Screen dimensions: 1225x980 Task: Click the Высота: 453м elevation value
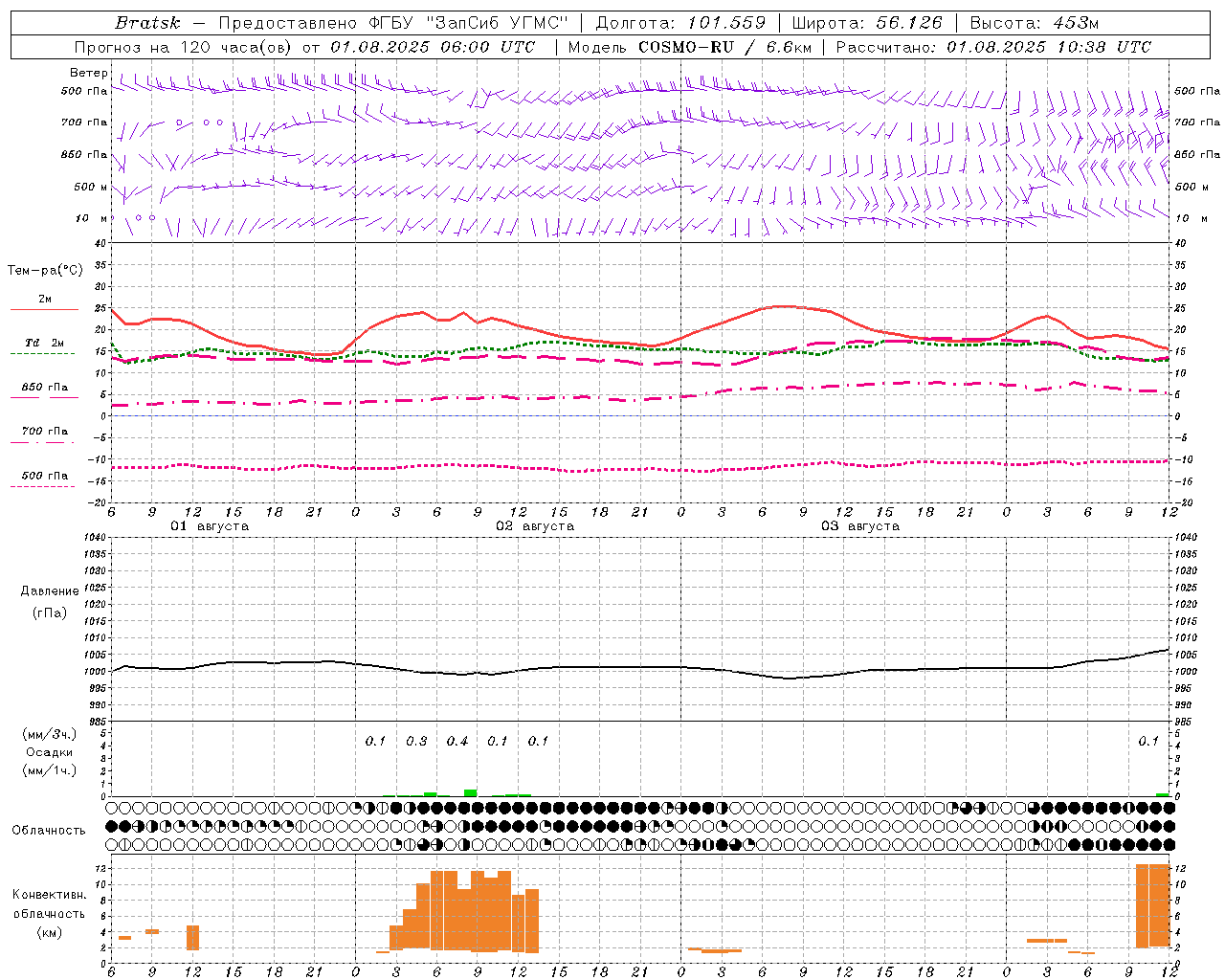pos(1034,23)
